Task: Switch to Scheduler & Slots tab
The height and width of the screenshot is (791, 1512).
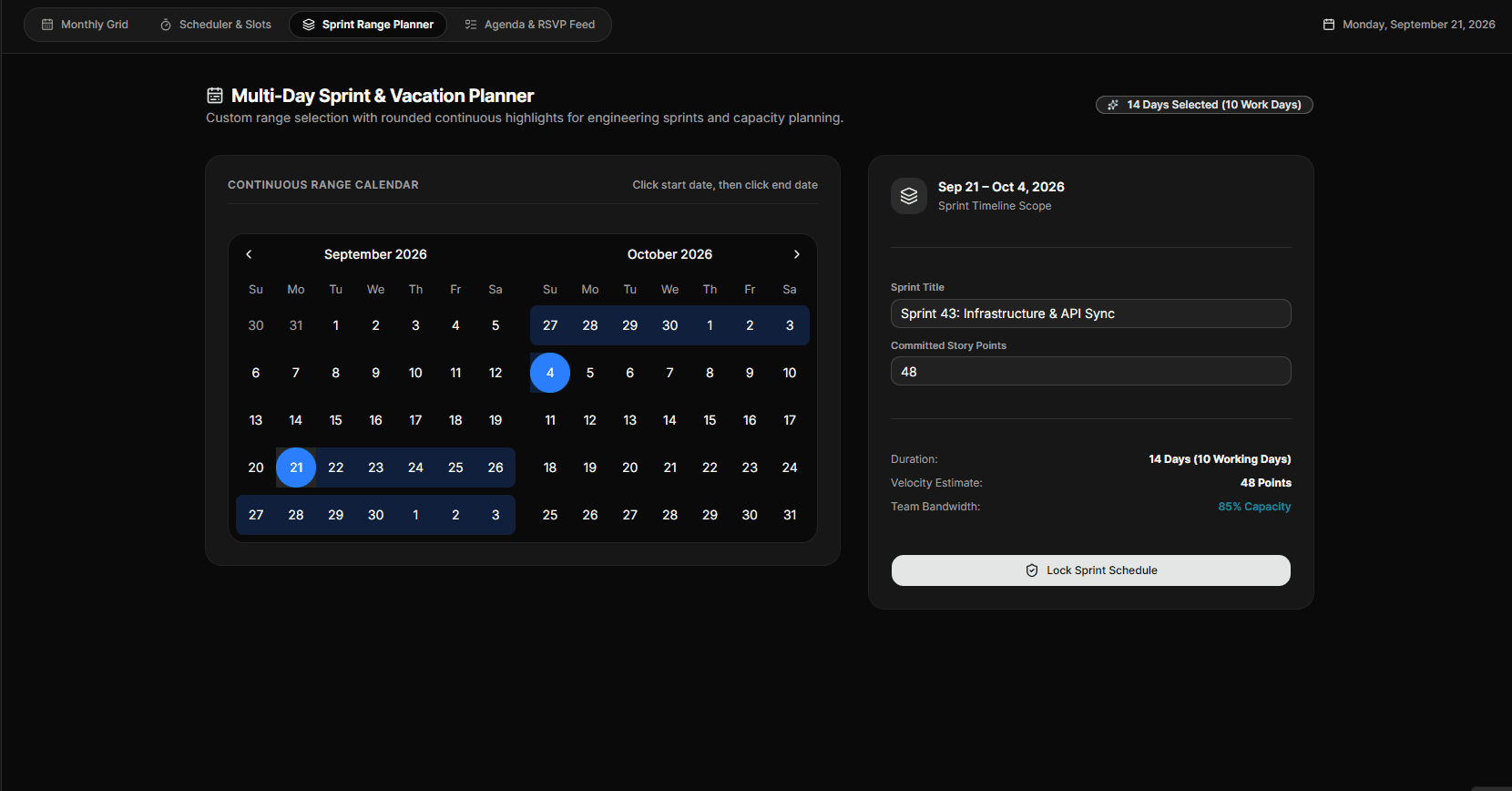Action: pyautogui.click(x=215, y=25)
